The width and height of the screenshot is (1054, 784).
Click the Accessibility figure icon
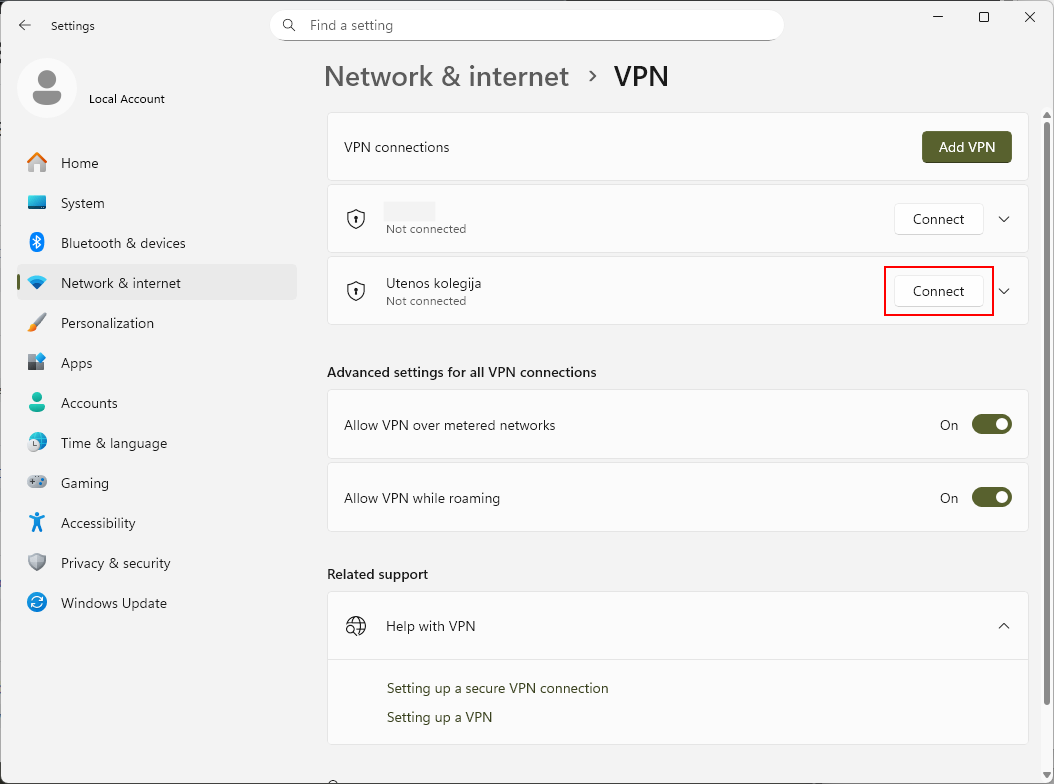(x=37, y=523)
